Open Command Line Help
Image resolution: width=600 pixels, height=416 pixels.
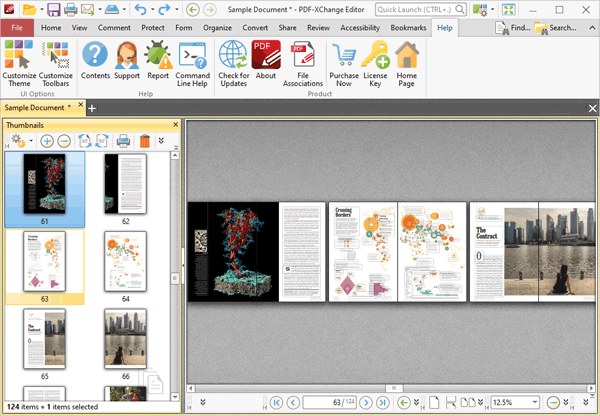192,64
